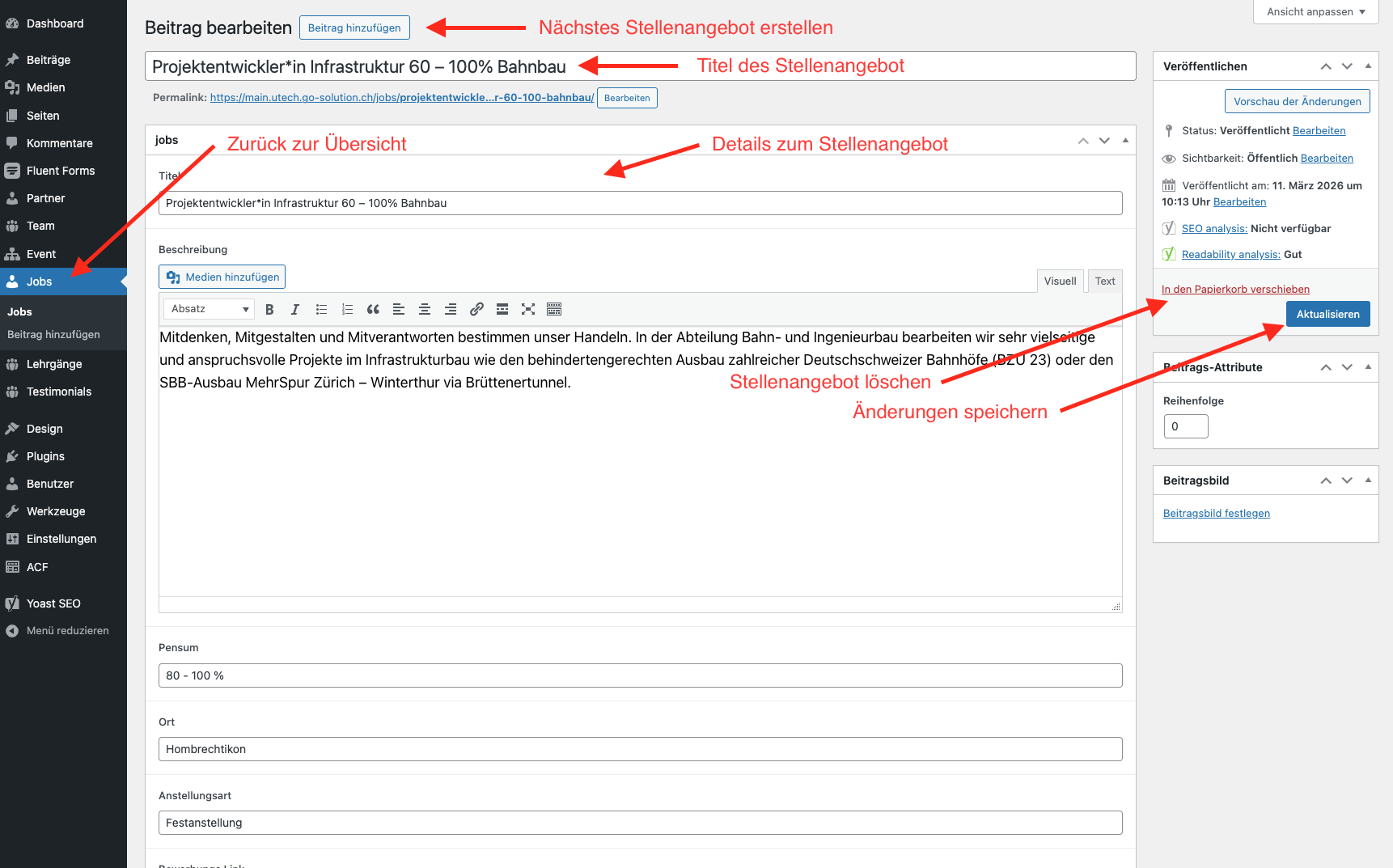Apply italic formatting in editor
Screen dimensions: 1393x868
[295, 309]
